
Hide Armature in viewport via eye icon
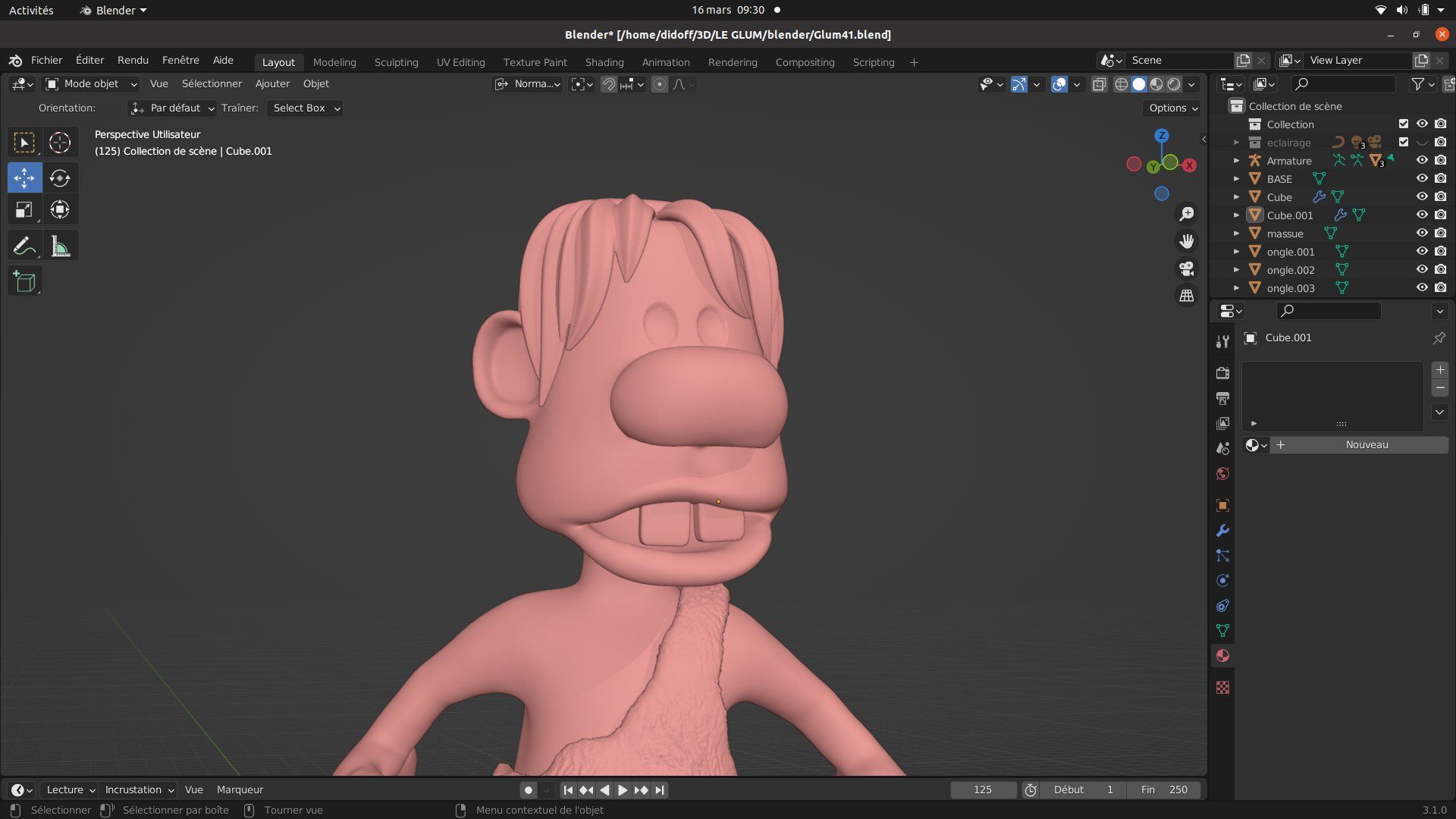click(1422, 161)
